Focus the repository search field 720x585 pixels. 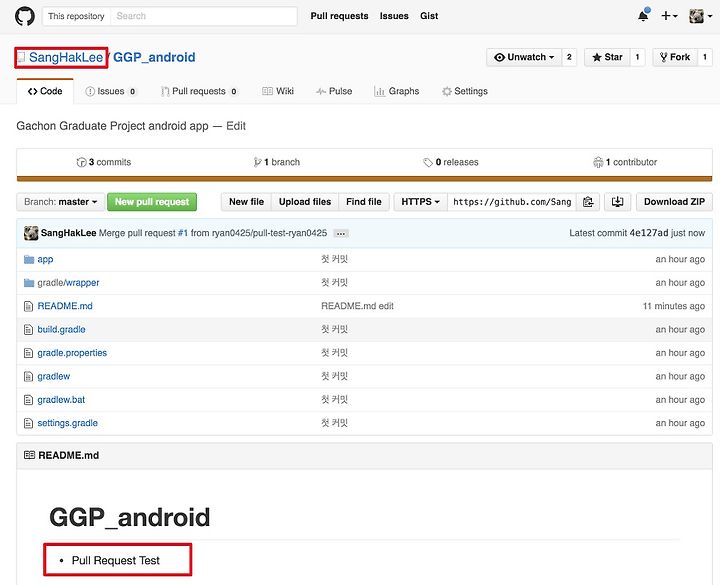tap(203, 17)
